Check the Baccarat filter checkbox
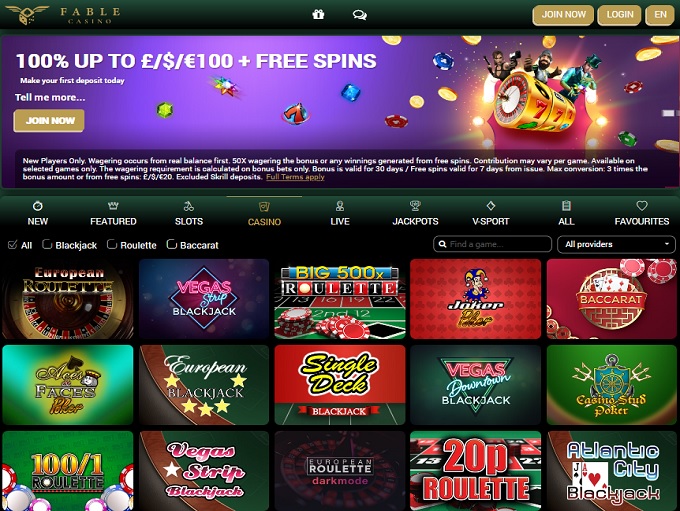680x511 pixels. coord(171,245)
